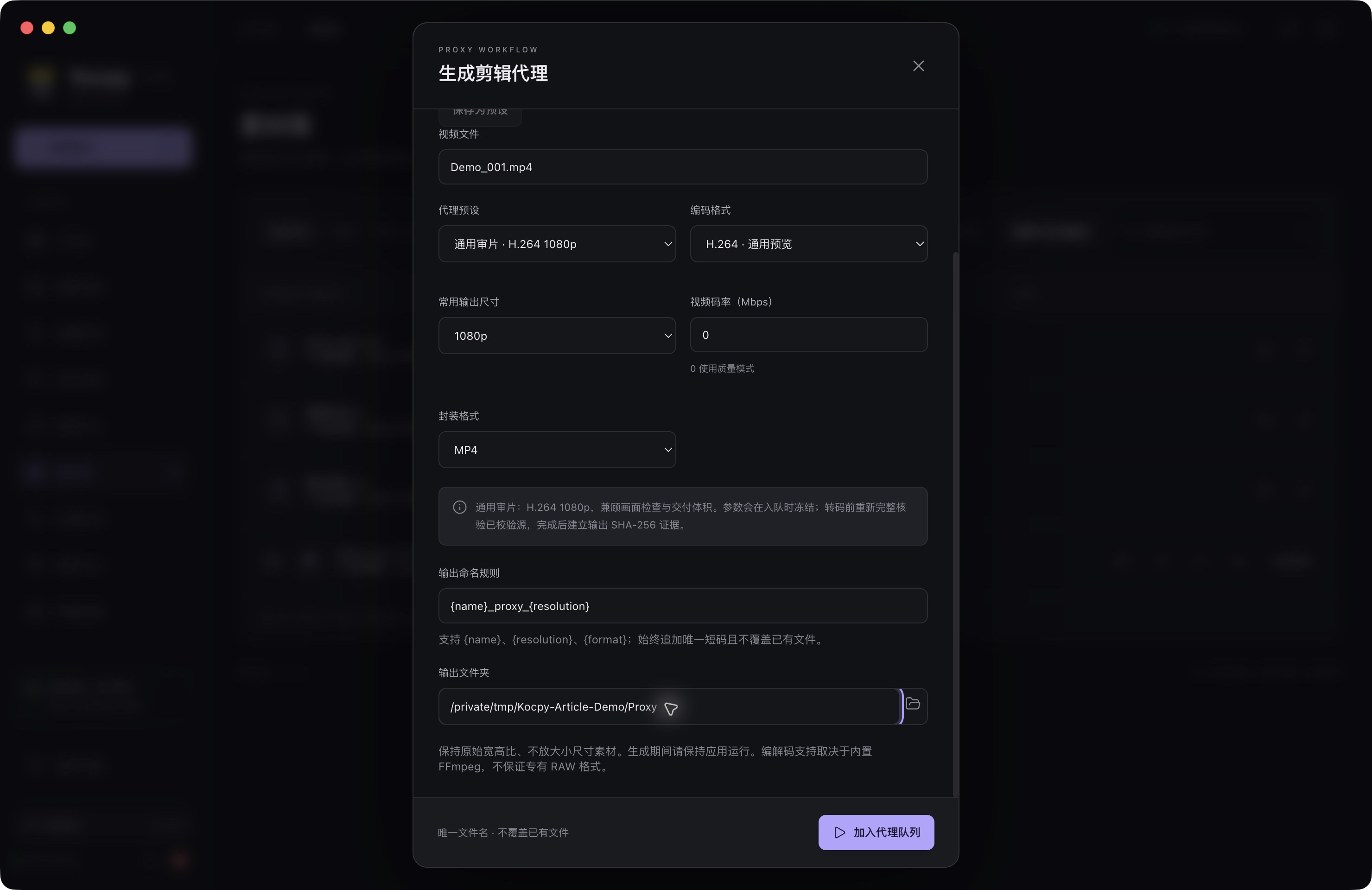Click the info icon in the preset note
Screen dimensions: 1372x890
pyautogui.click(x=459, y=507)
